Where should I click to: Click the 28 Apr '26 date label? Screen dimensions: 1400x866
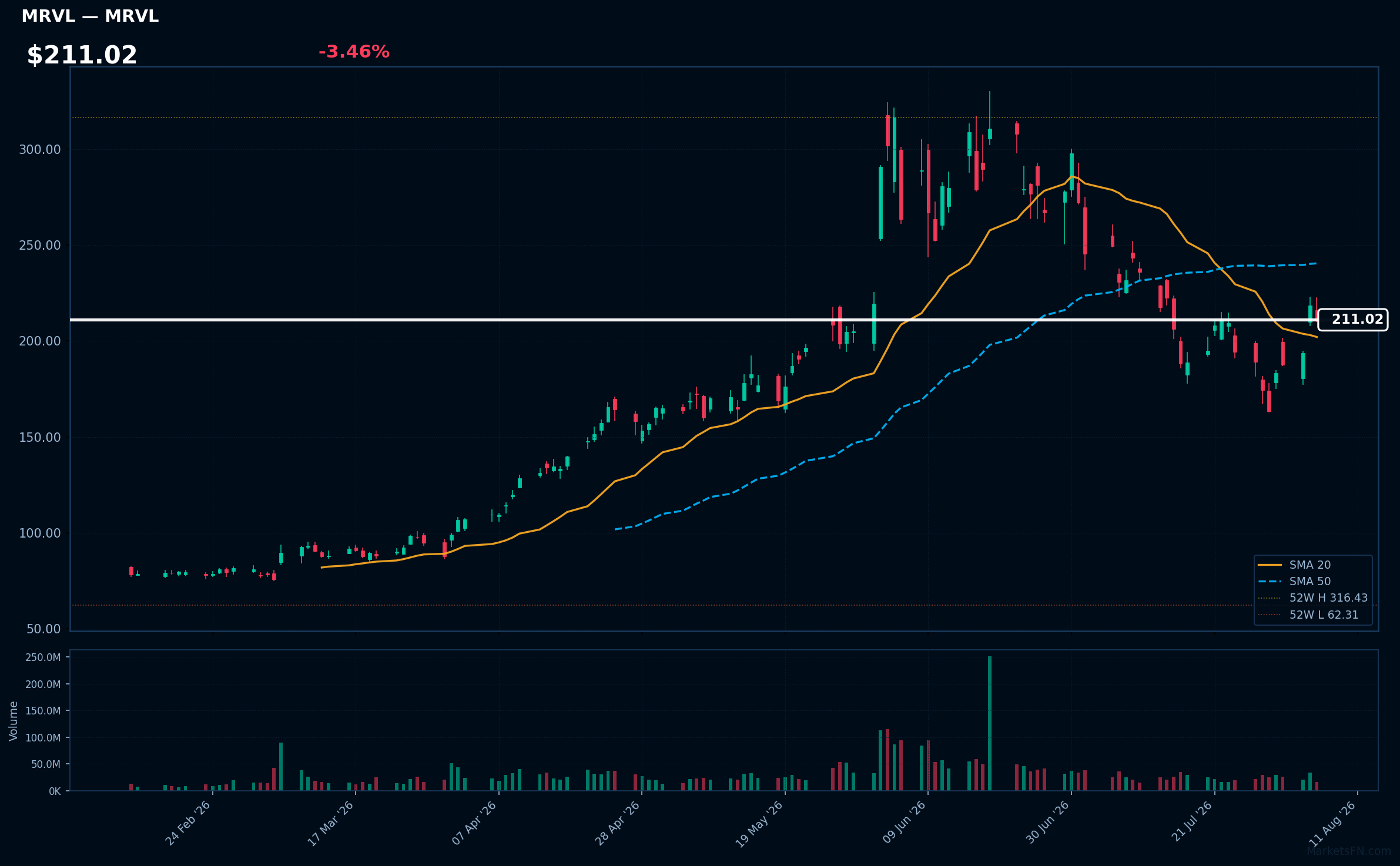point(617,823)
